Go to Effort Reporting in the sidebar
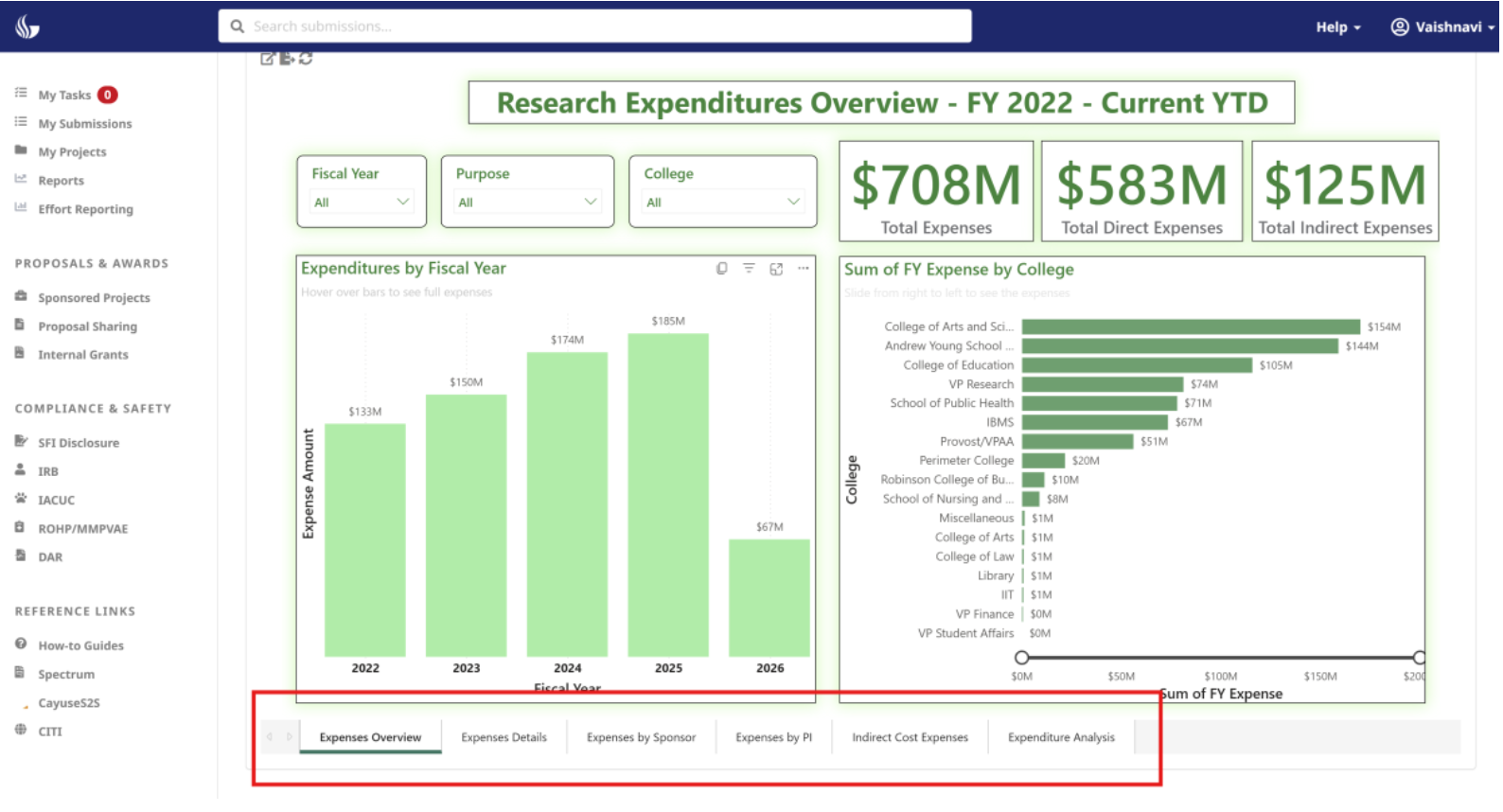1503x812 pixels. [85, 210]
